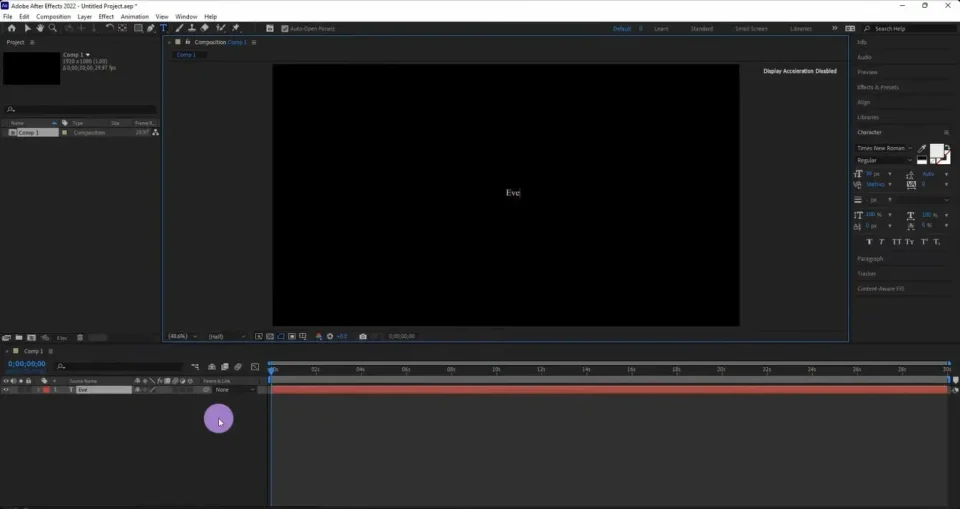Expand the Effects & Presets panel
The image size is (960, 509).
point(877,87)
